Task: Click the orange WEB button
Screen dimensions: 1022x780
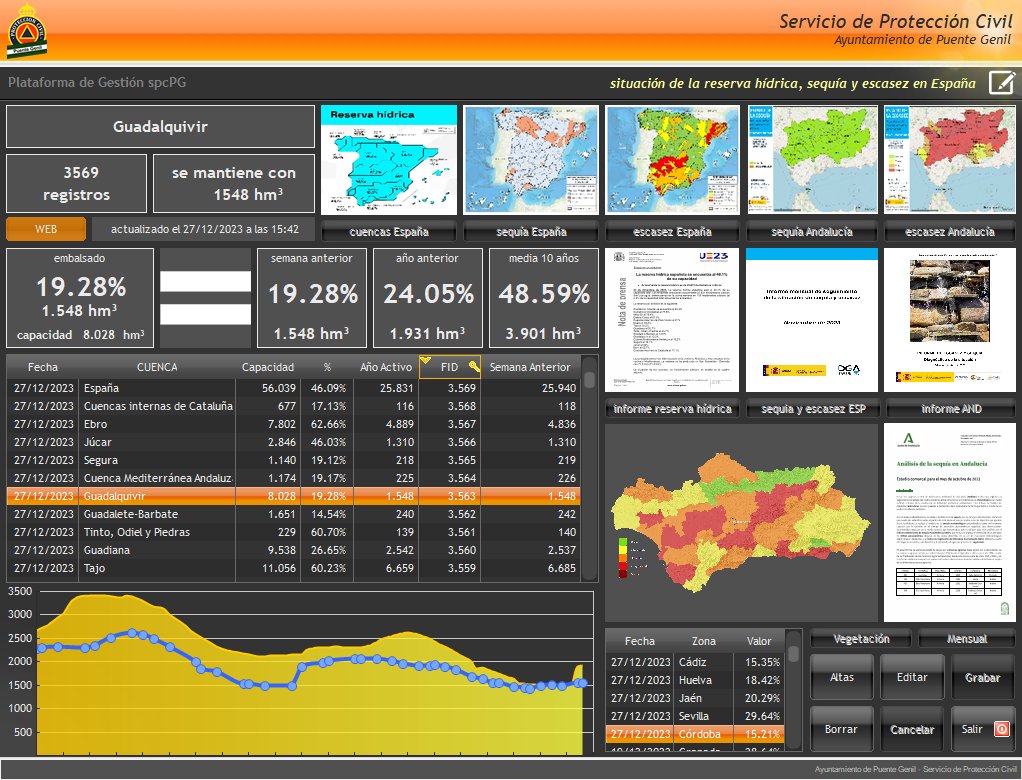Action: [x=46, y=229]
